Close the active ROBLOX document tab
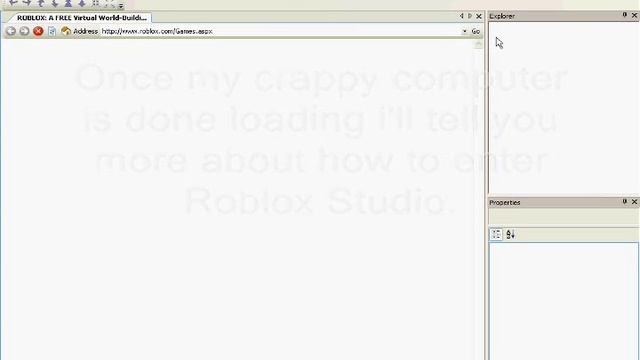Screen dimensions: 640x360 [479, 16]
